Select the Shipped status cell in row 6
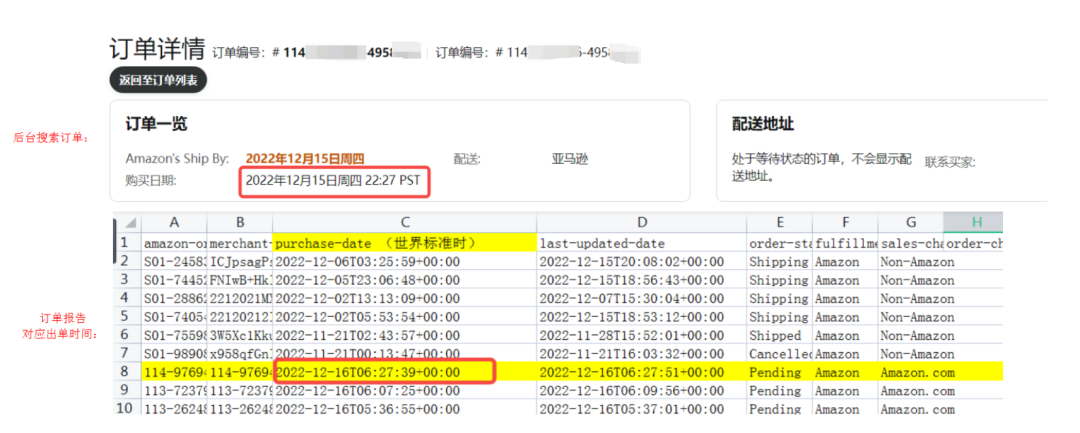Viewport: 1080px width, 433px height. click(779, 335)
